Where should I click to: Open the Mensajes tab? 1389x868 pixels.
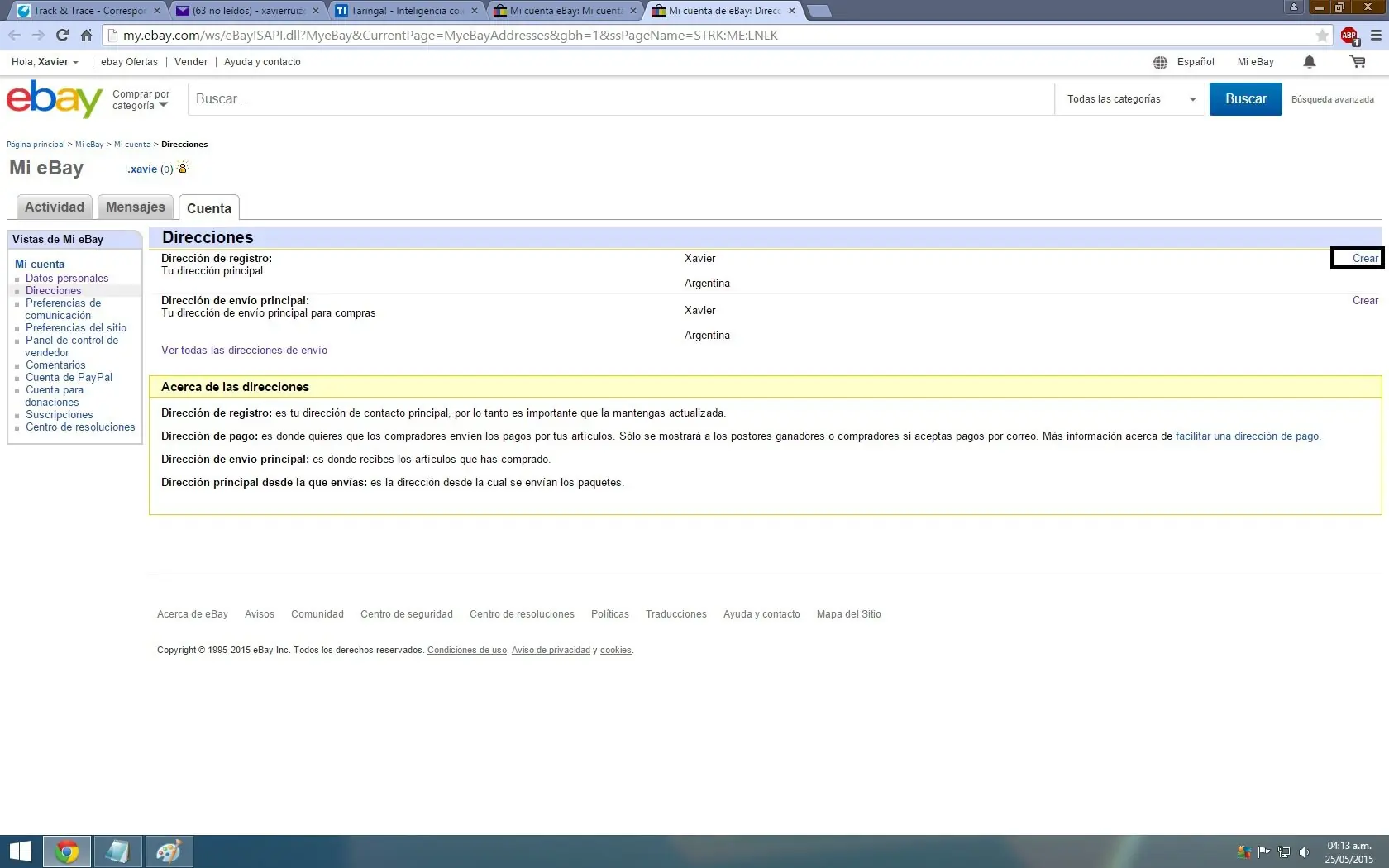pos(136,207)
